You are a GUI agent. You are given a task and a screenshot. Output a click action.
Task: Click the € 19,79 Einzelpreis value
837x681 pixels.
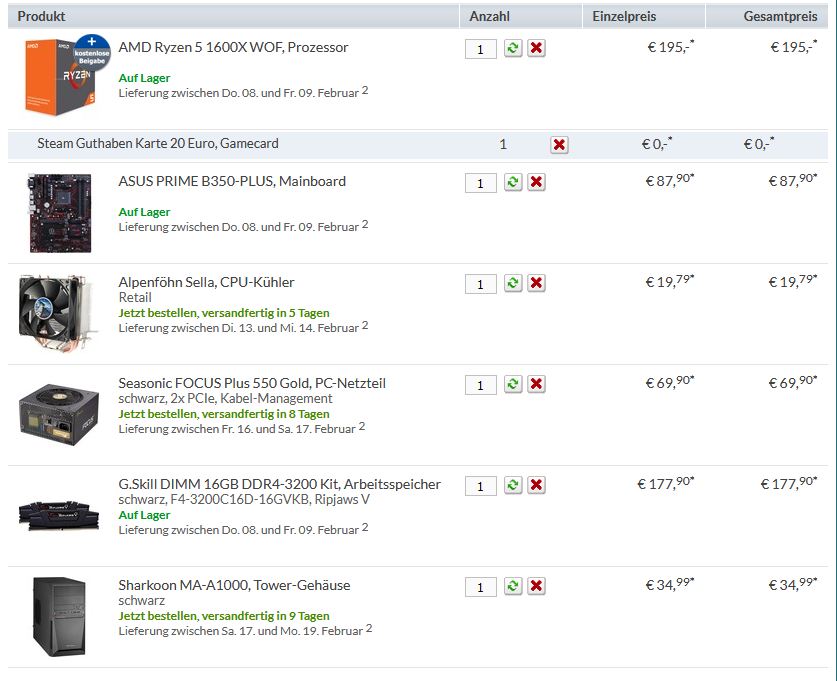(x=670, y=281)
